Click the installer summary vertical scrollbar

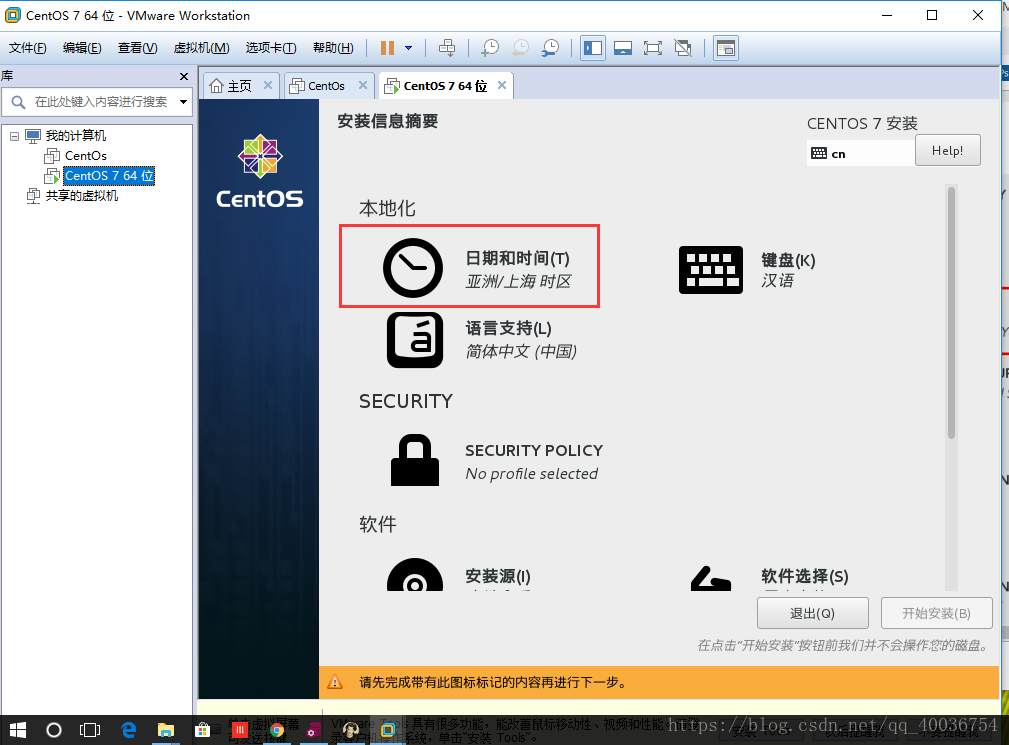pyautogui.click(x=951, y=313)
